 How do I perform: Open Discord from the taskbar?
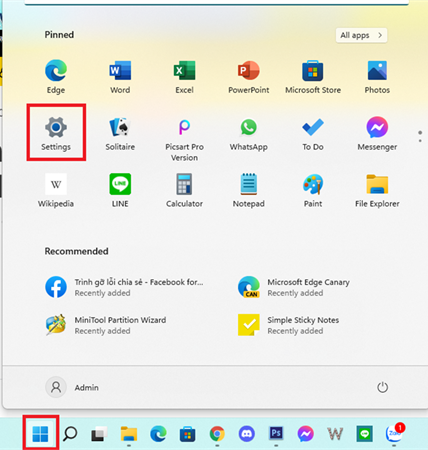pos(247,434)
